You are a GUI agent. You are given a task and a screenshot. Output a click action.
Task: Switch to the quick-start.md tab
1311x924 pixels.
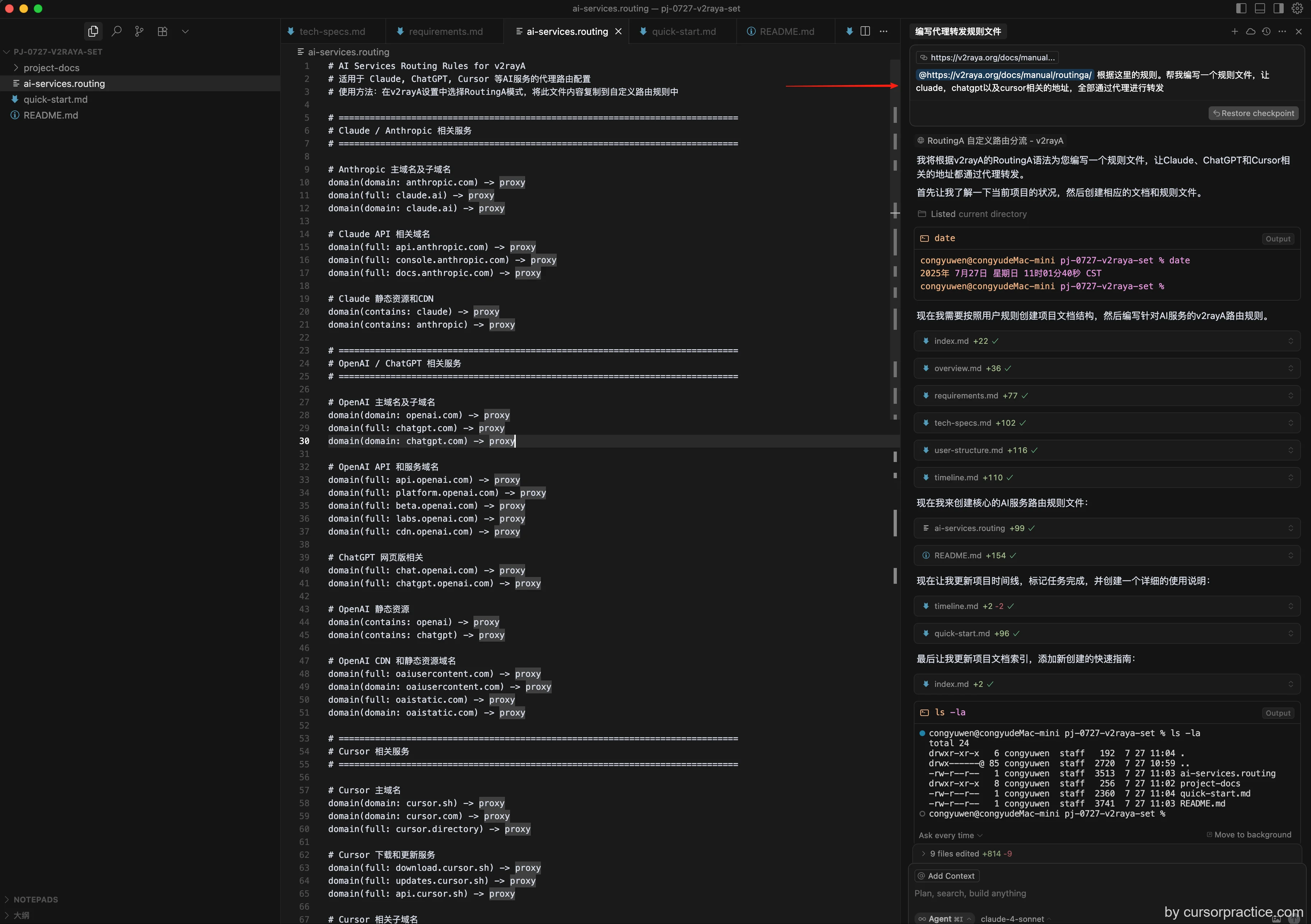click(684, 31)
